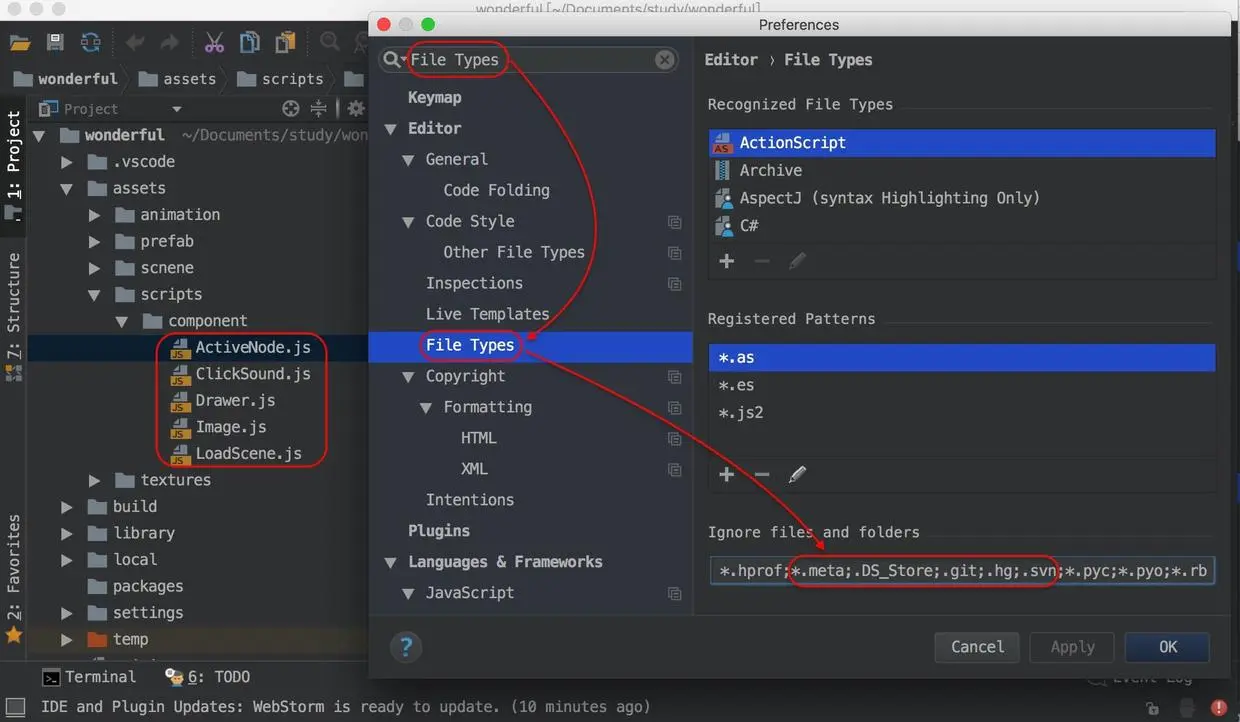Open Project panel settings gear

click(x=356, y=108)
